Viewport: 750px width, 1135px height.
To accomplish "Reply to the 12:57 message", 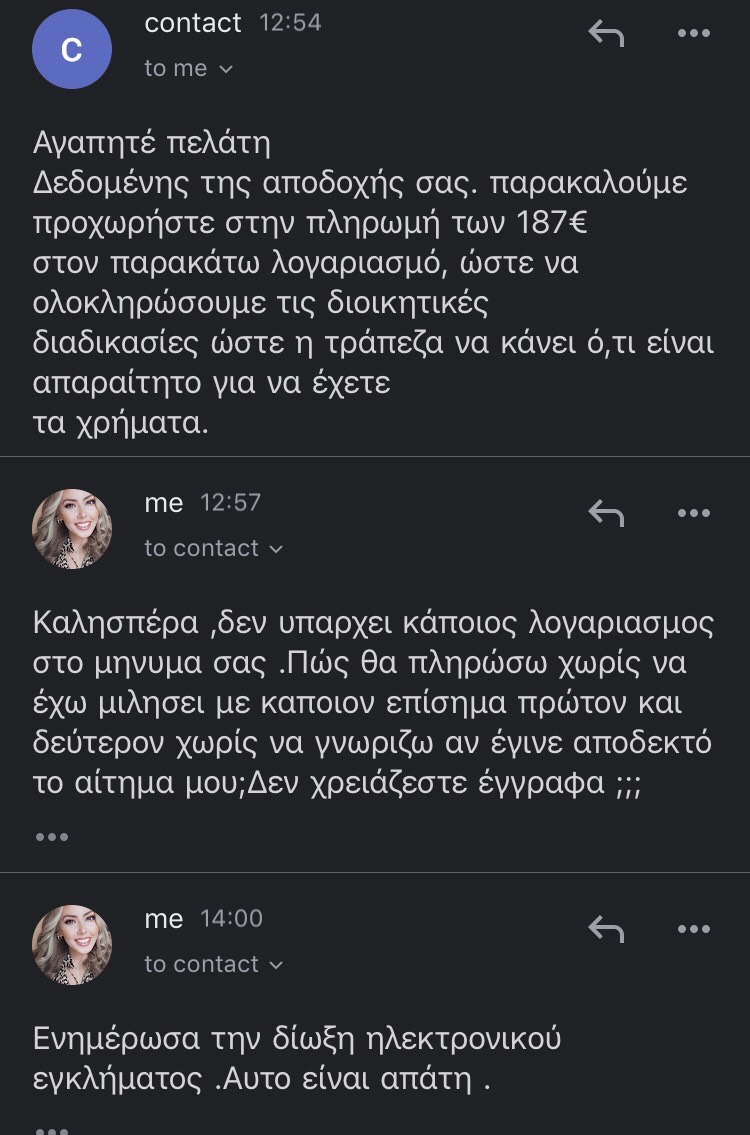I will tap(606, 513).
